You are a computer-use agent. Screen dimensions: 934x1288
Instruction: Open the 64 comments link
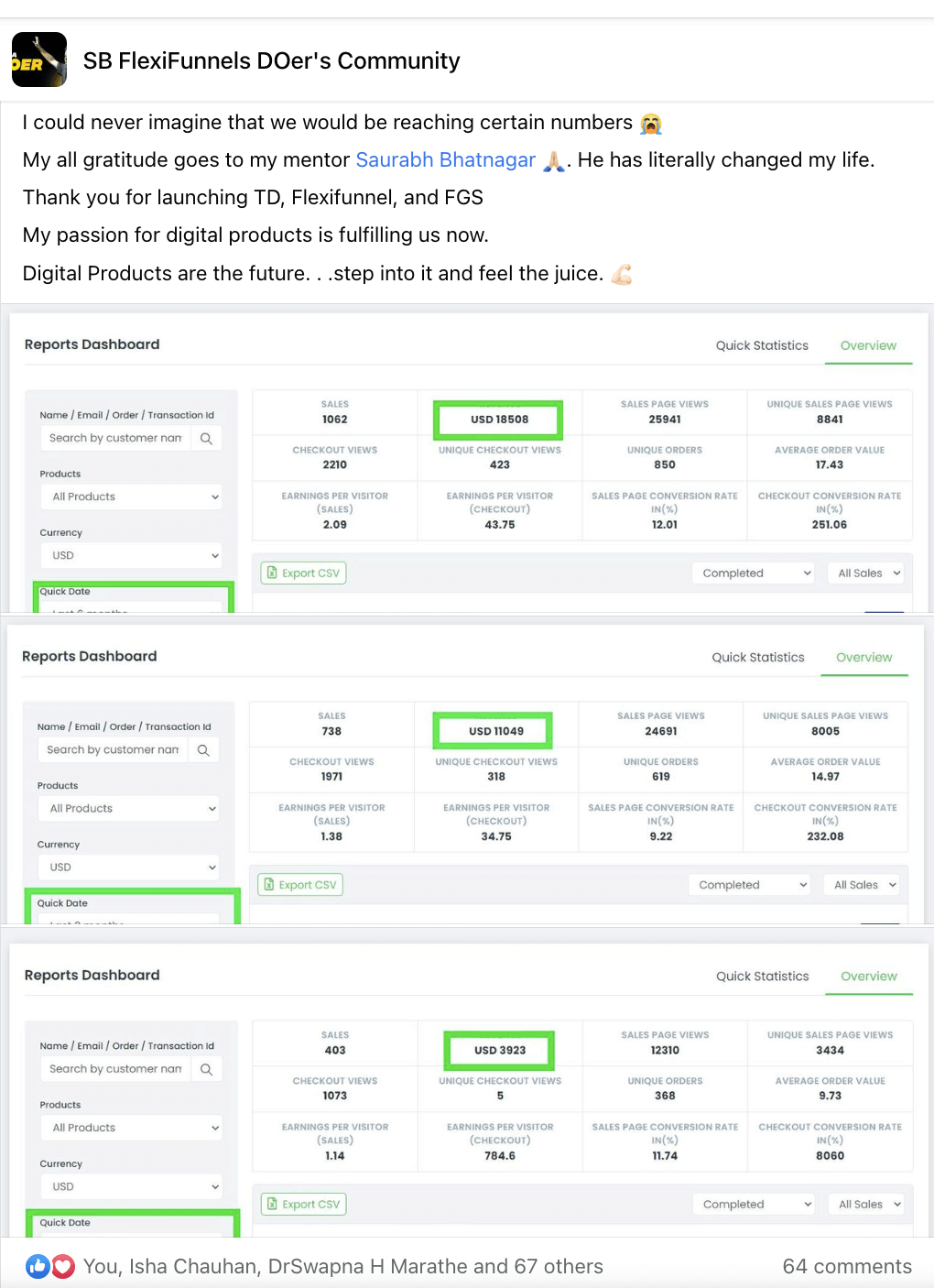click(x=846, y=1266)
